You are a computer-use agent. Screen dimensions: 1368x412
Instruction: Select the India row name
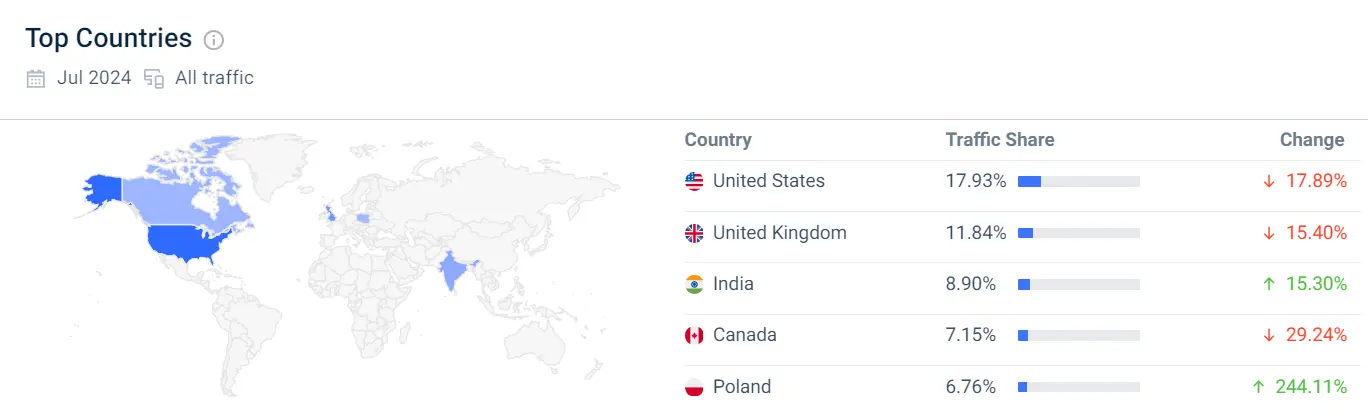733,284
